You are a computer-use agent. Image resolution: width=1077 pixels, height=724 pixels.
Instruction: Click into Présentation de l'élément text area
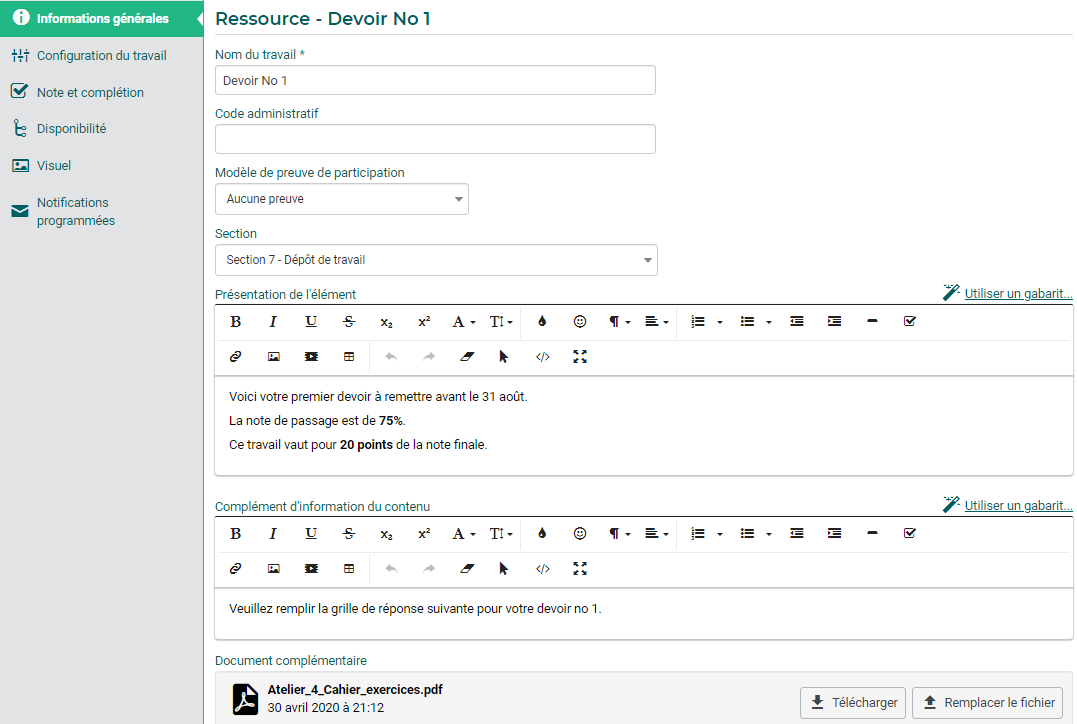pyautogui.click(x=644, y=425)
